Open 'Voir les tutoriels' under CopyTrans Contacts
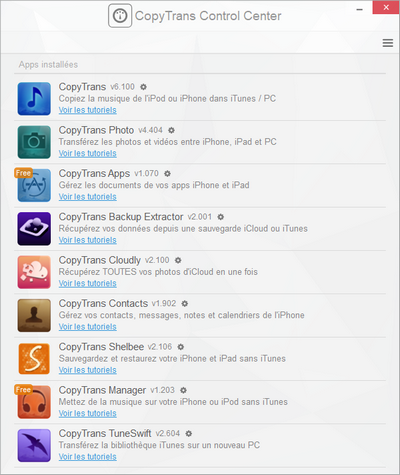The width and height of the screenshot is (400, 475). 88,327
